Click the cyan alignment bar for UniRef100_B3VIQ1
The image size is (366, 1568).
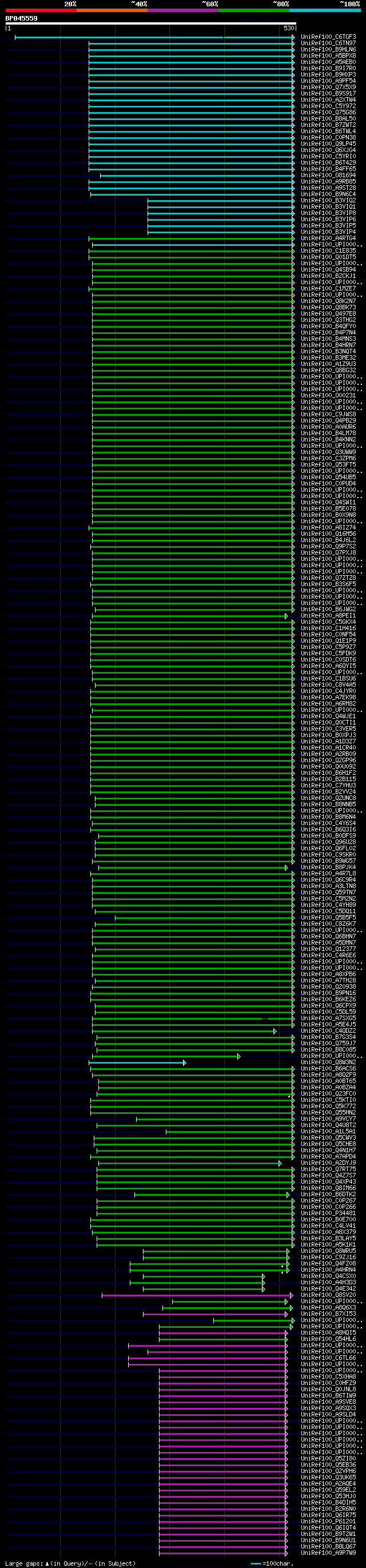[221, 207]
